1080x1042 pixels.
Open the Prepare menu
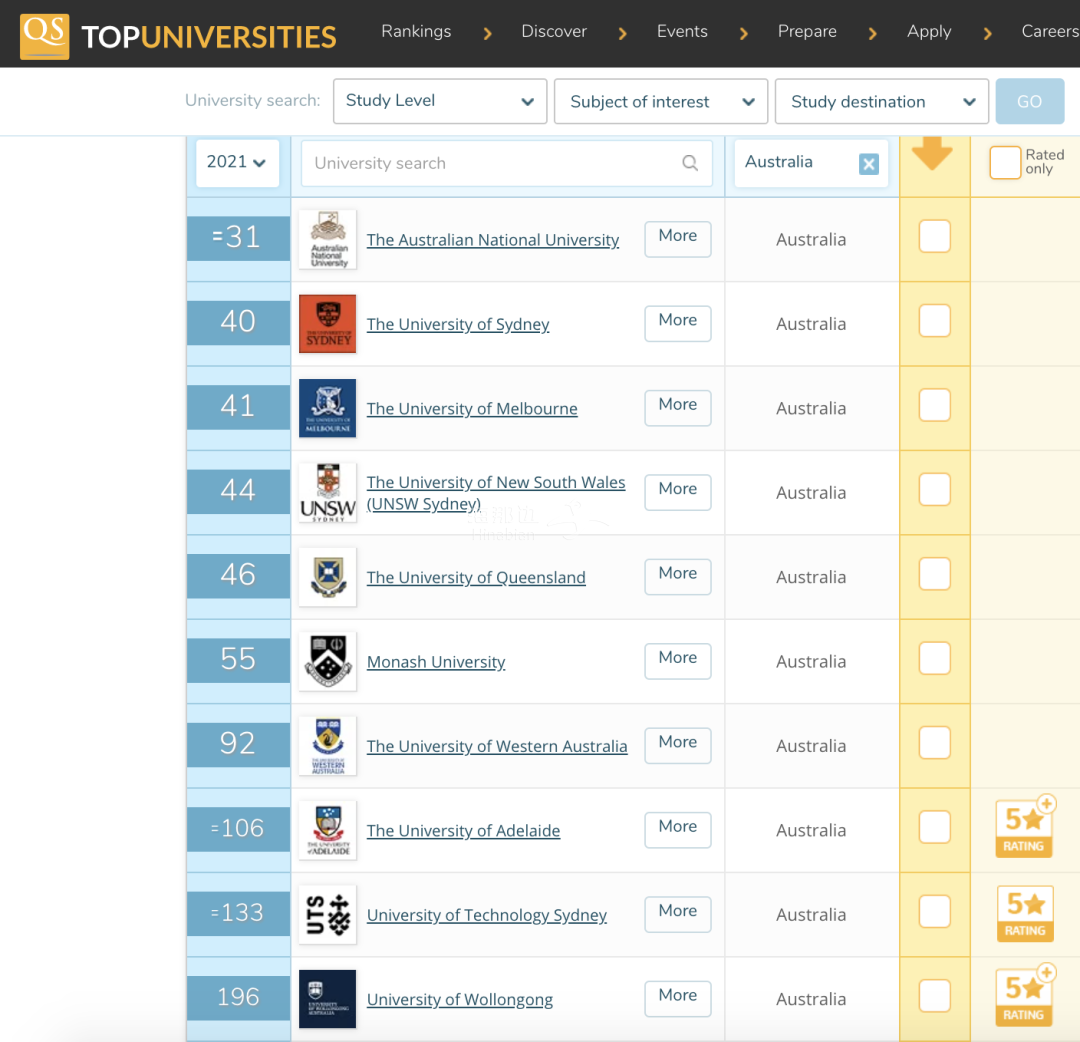click(807, 32)
